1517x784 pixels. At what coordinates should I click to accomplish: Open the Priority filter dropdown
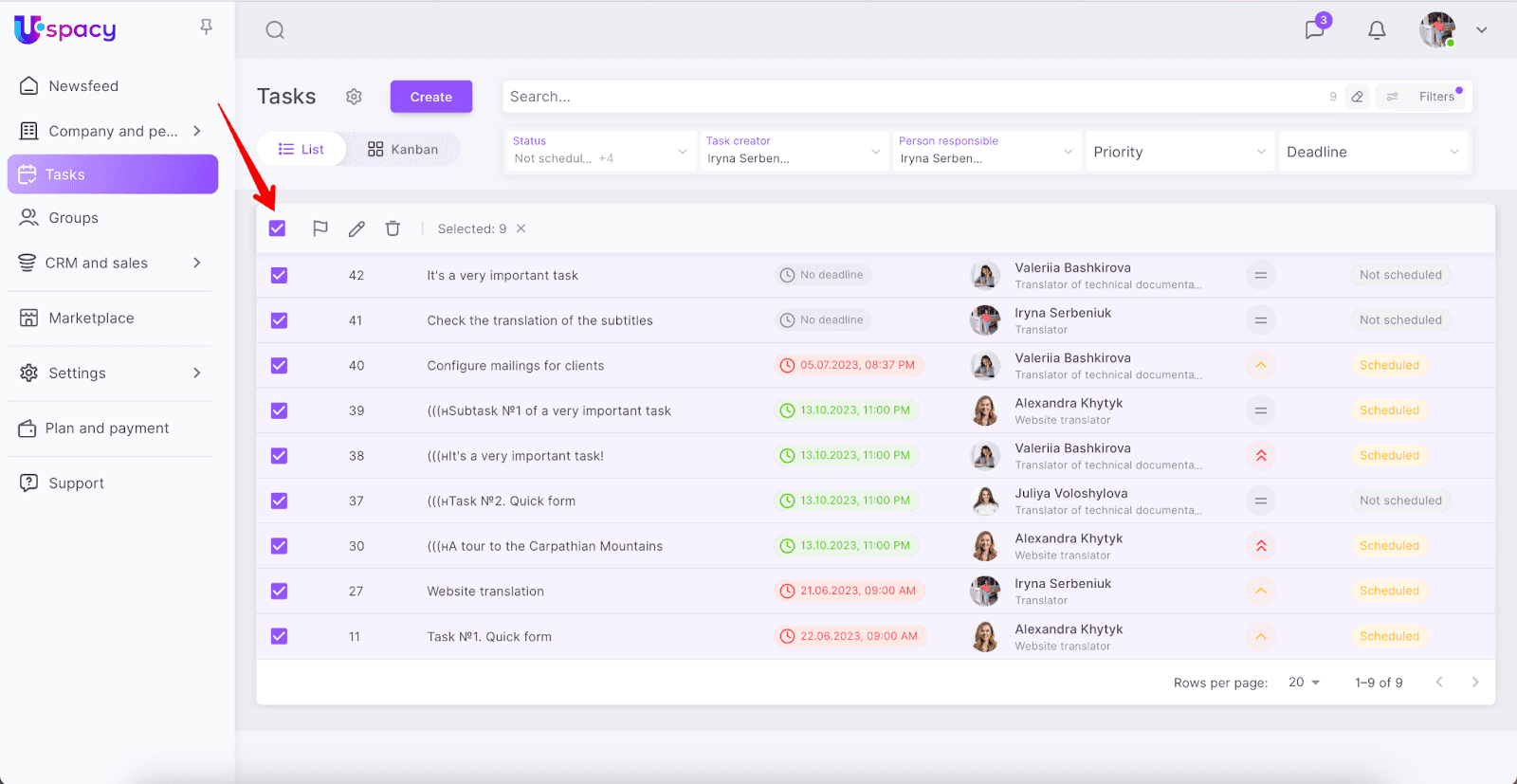pos(1179,152)
